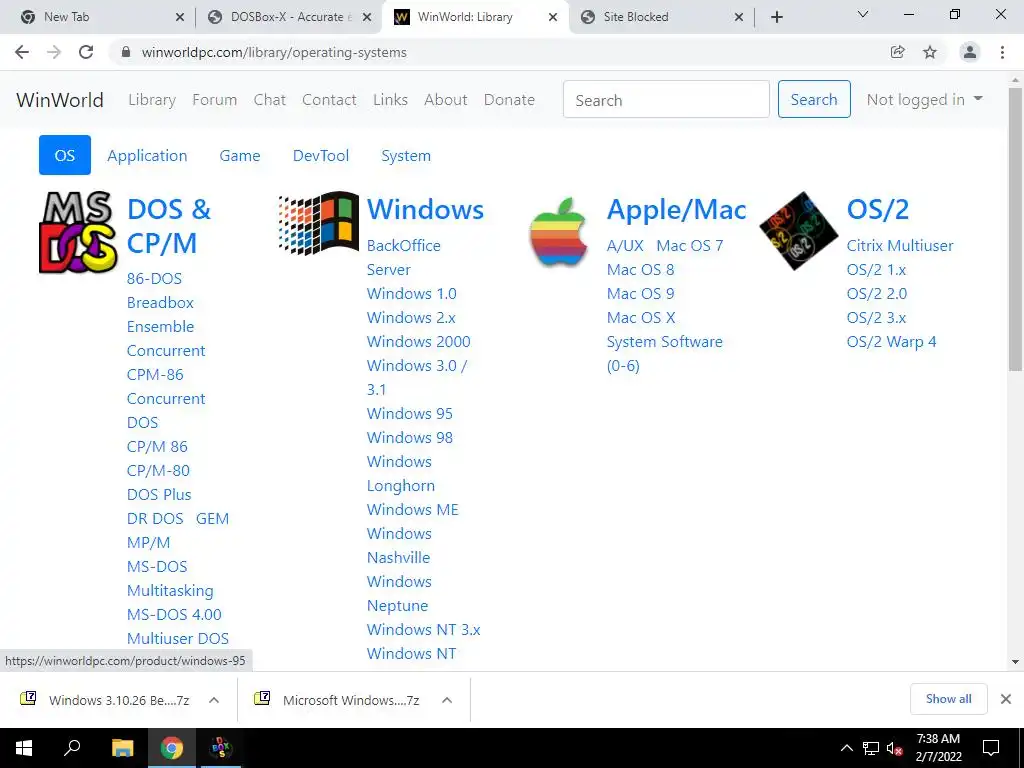The width and height of the screenshot is (1024, 768).
Task: Click the Windows flag logo image
Action: (319, 222)
